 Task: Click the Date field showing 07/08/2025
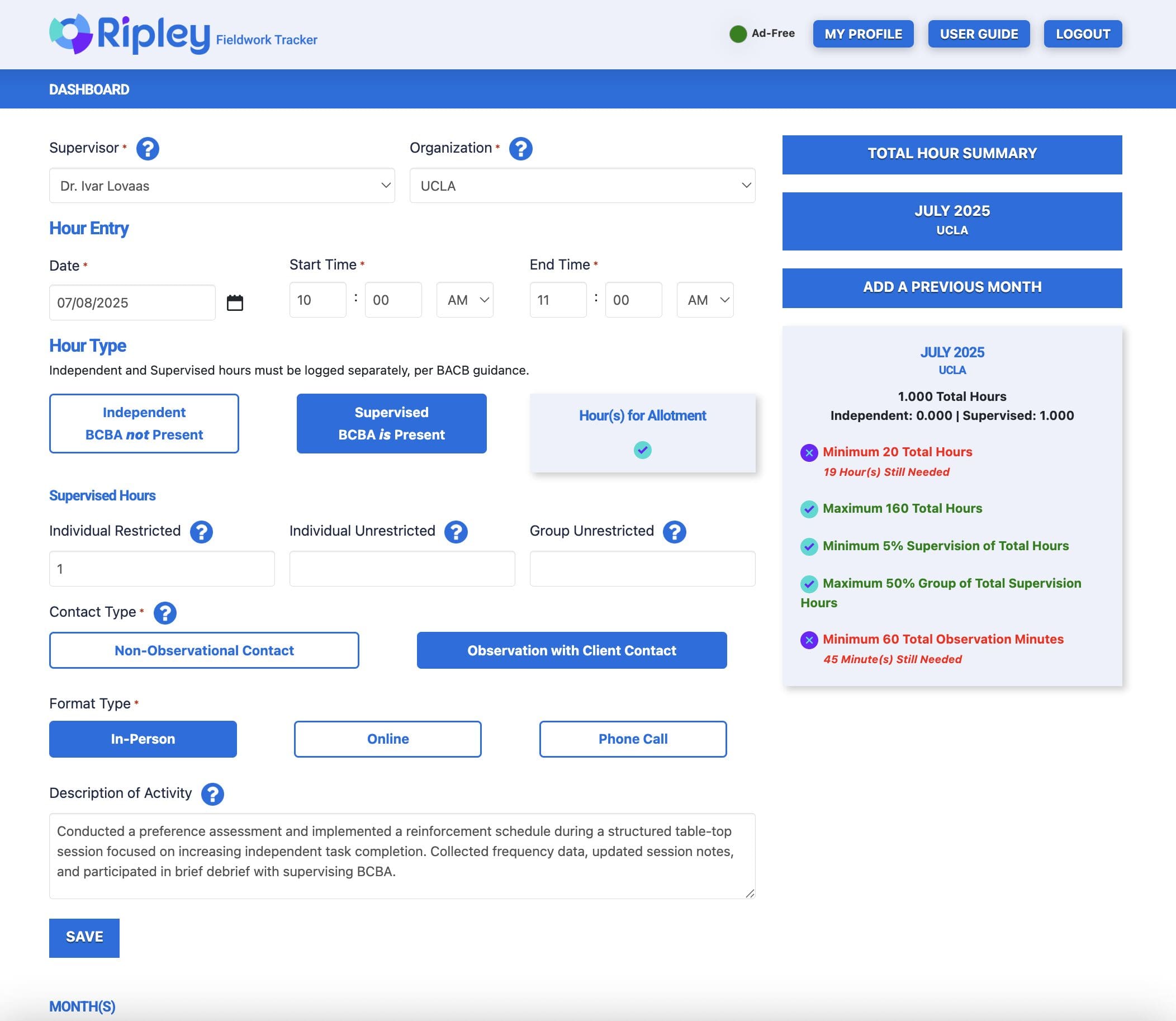tap(132, 302)
